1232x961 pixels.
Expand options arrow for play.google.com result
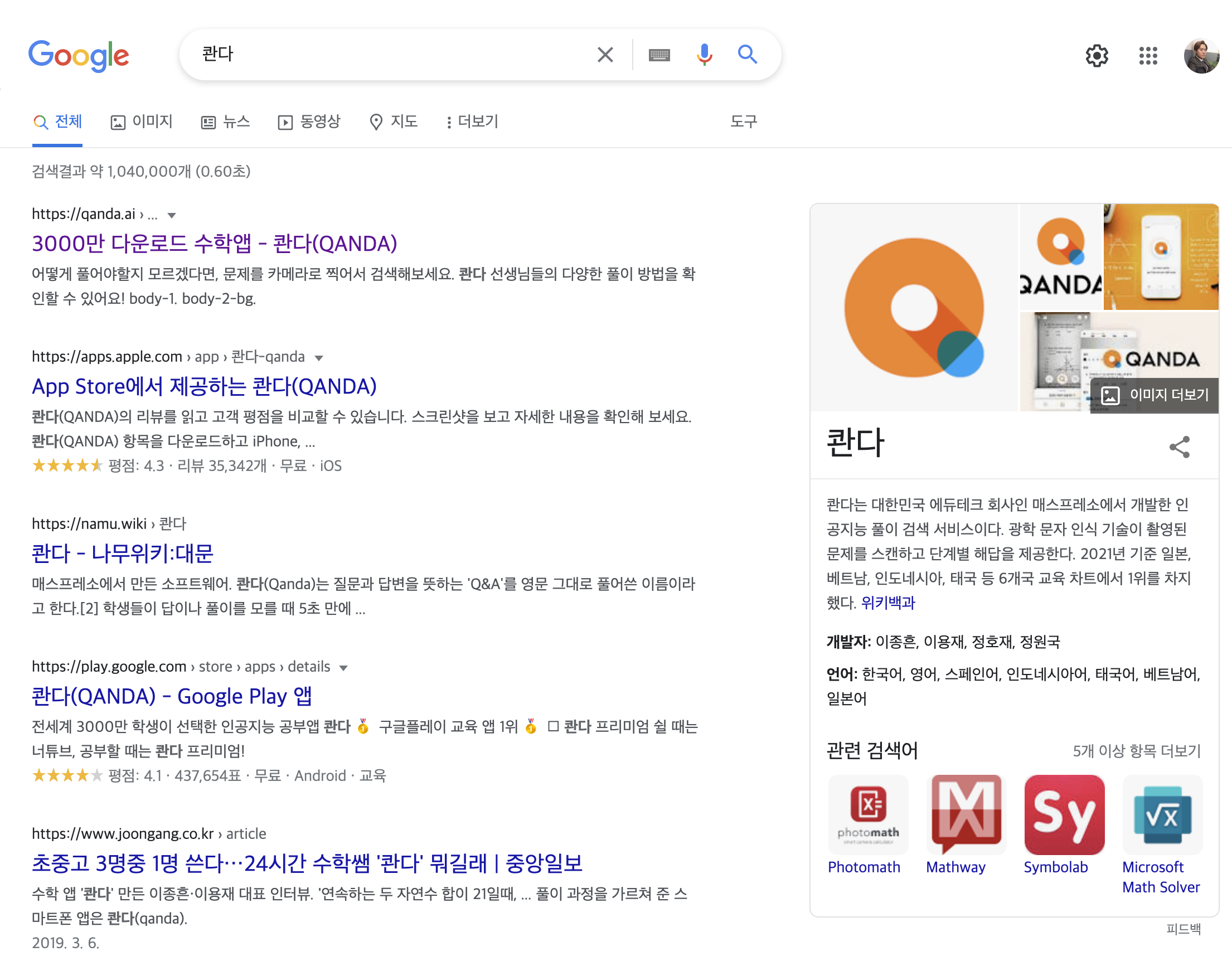coord(343,668)
